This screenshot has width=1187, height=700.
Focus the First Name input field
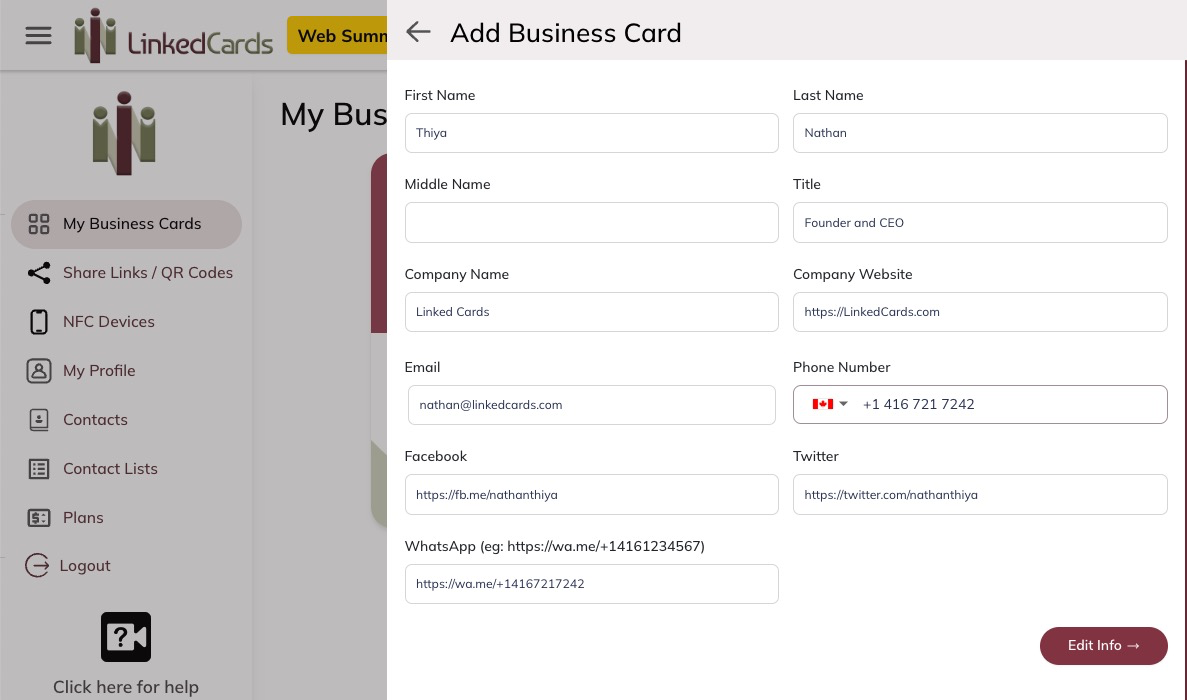tap(591, 133)
